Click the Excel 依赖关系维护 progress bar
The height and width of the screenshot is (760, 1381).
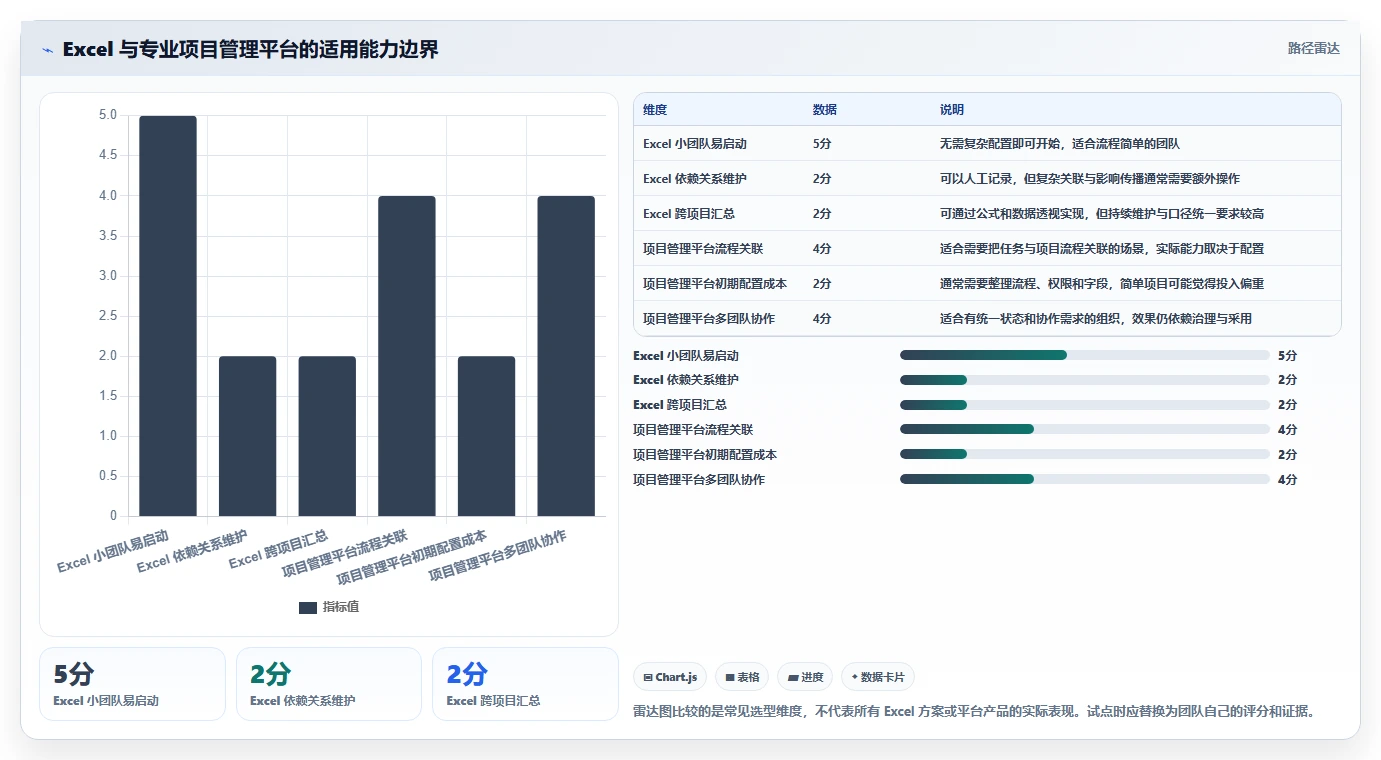[1085, 380]
